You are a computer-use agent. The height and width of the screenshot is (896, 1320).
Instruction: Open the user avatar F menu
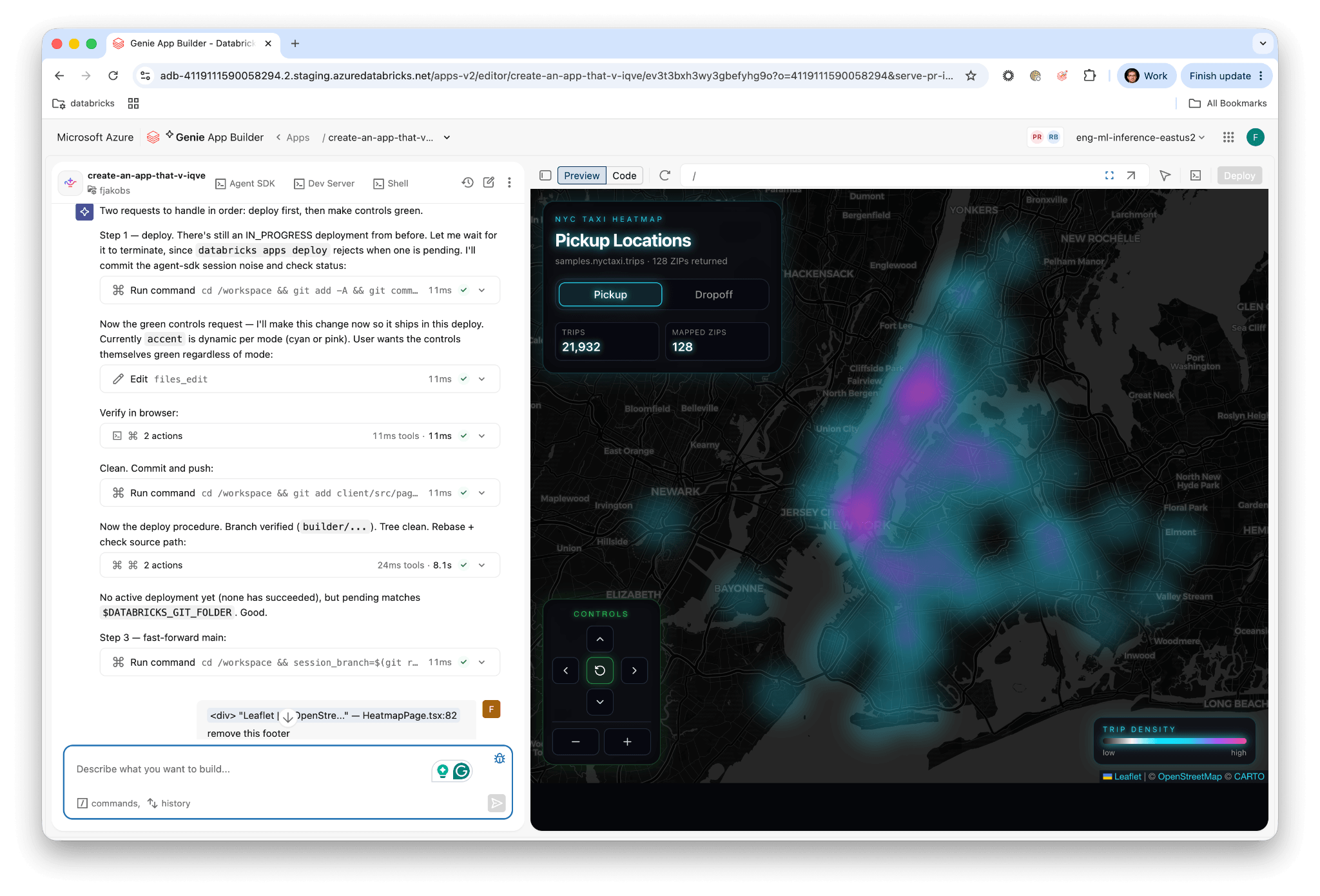pyautogui.click(x=1256, y=137)
